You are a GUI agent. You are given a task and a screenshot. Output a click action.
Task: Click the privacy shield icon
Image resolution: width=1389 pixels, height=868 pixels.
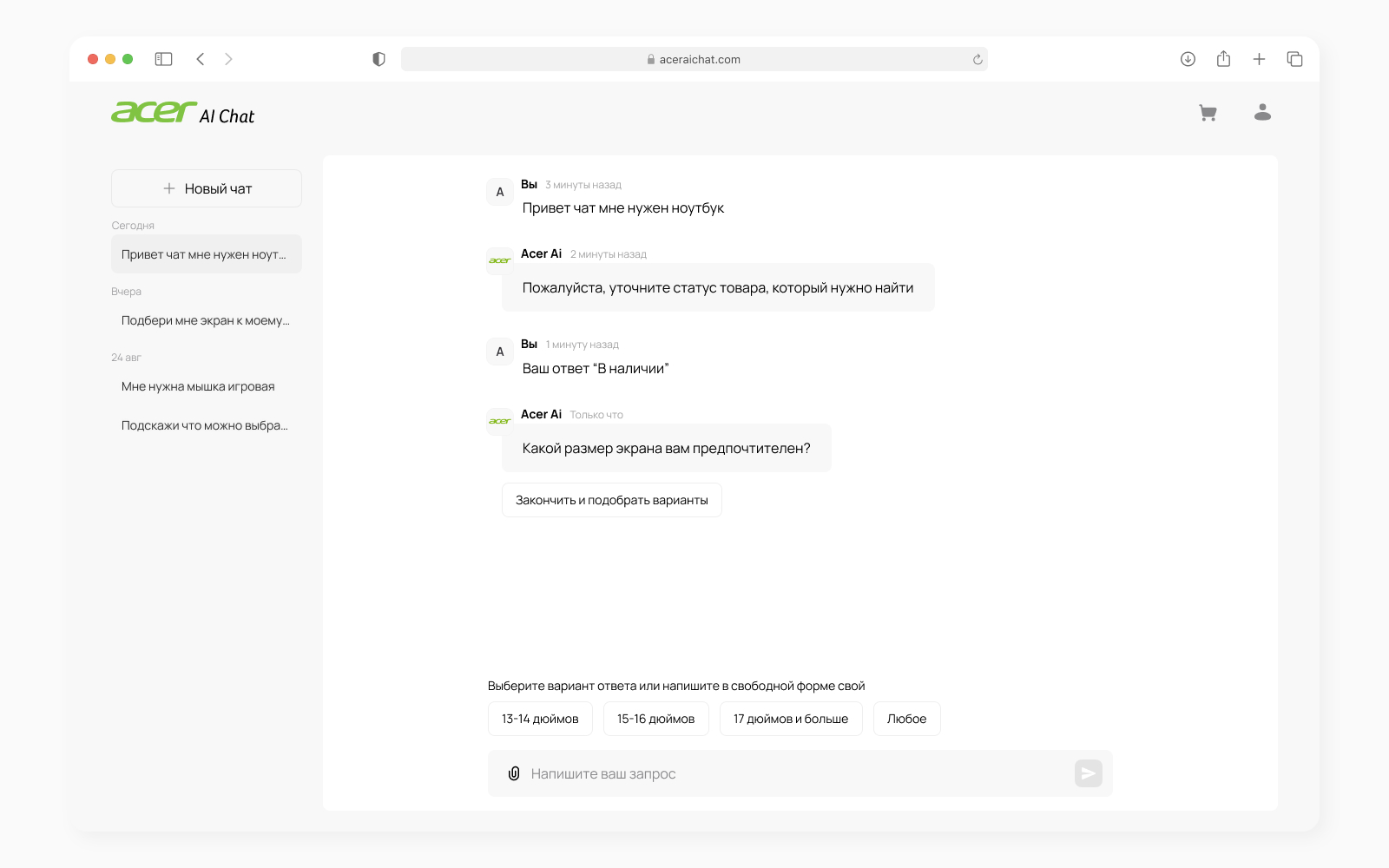379,59
